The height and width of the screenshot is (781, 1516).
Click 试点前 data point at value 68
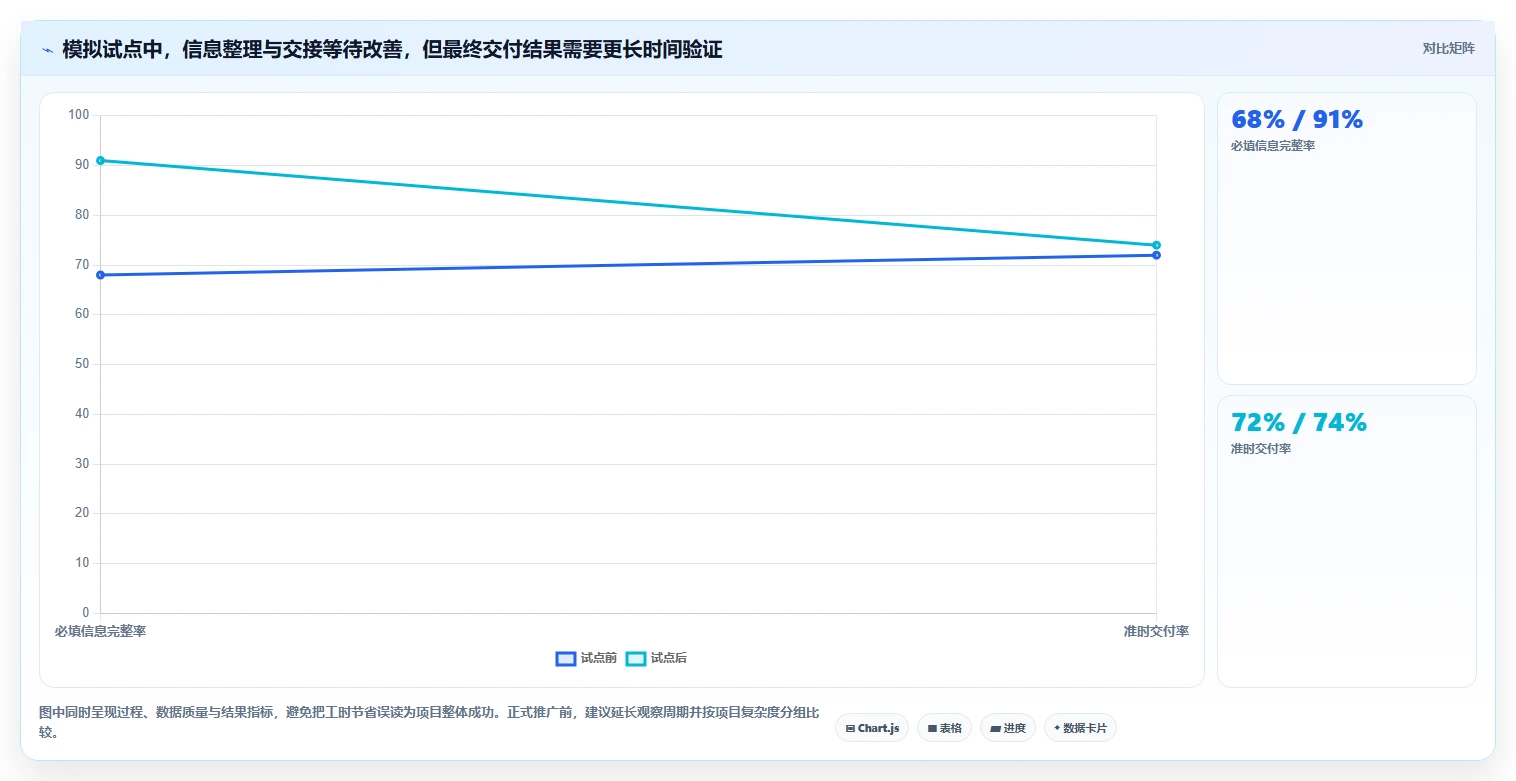(100, 275)
